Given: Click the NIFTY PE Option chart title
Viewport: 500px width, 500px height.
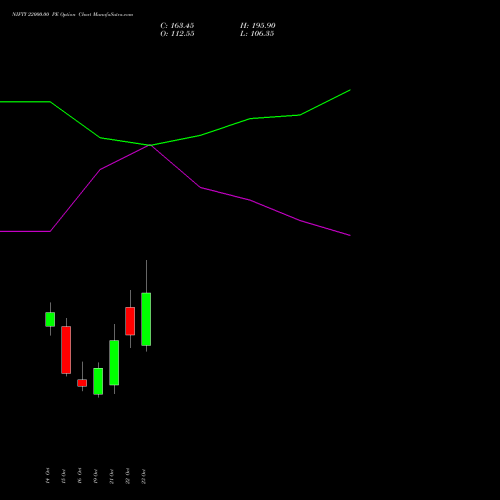Looking at the screenshot, I should [x=73, y=14].
